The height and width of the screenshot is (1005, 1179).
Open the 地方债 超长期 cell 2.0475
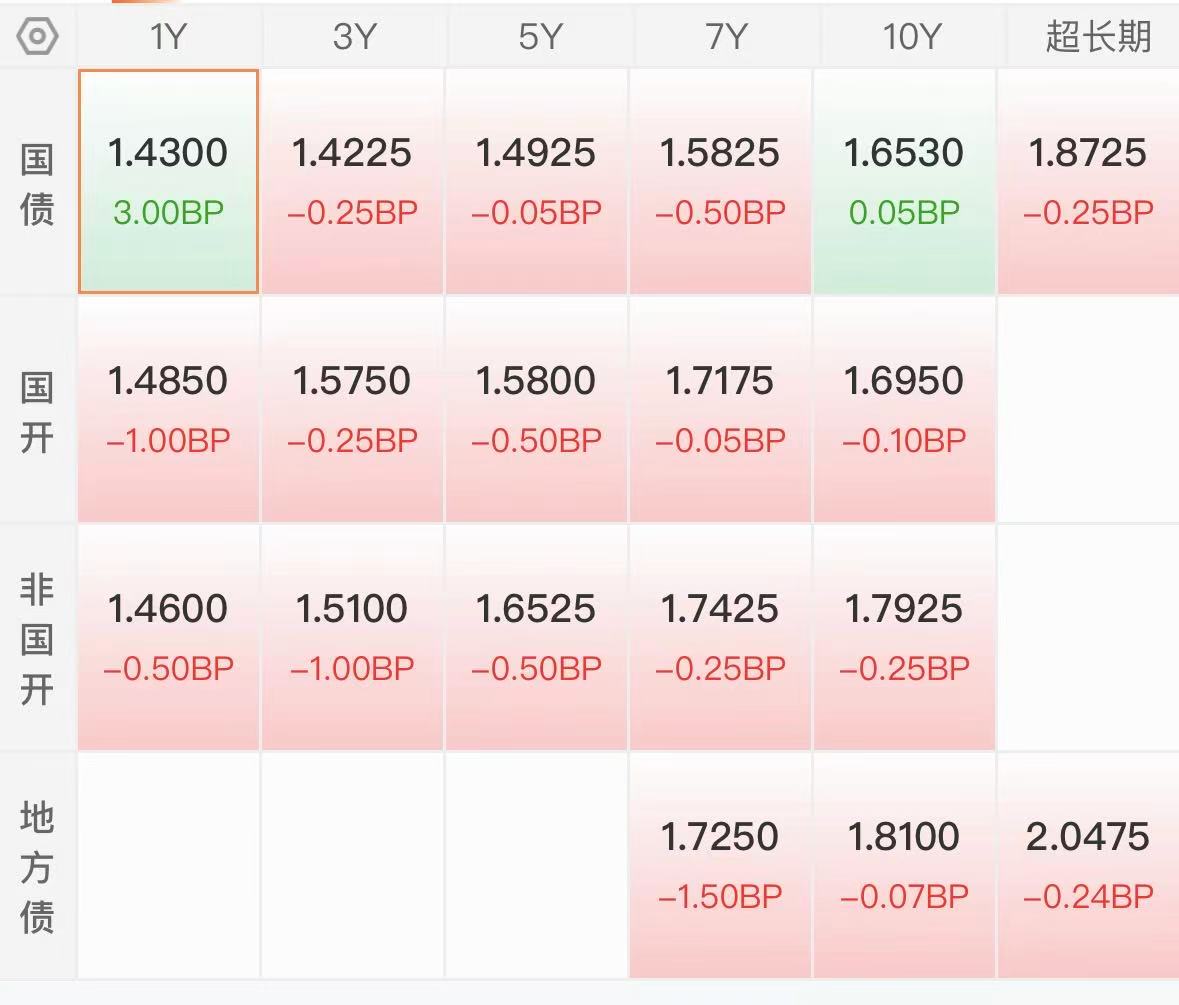click(1088, 866)
